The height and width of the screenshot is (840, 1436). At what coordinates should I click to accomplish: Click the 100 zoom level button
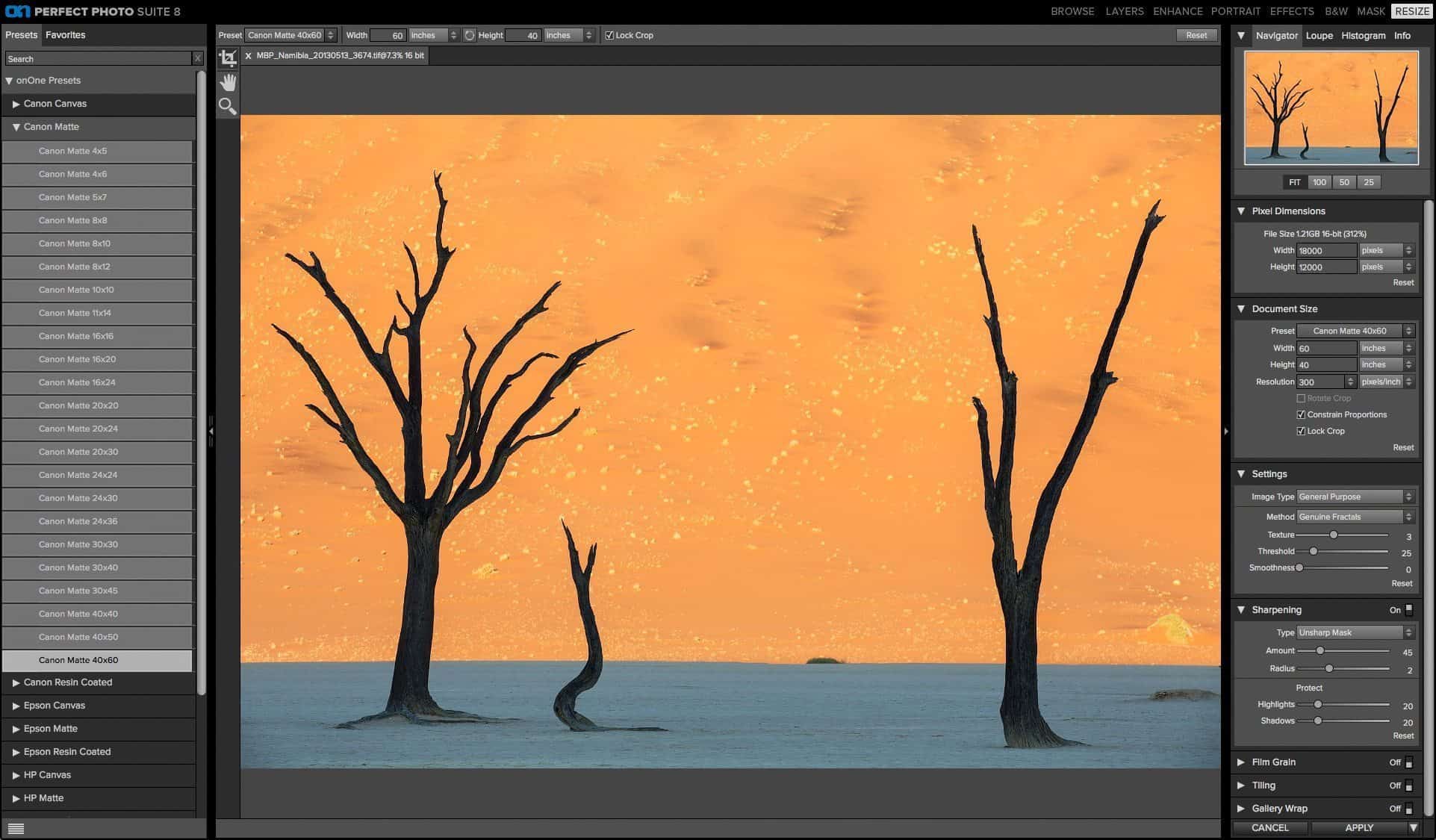[x=1320, y=182]
